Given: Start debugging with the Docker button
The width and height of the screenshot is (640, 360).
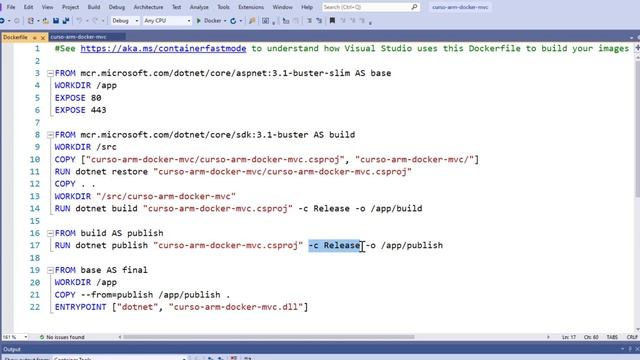Looking at the screenshot, I should click(x=209, y=21).
